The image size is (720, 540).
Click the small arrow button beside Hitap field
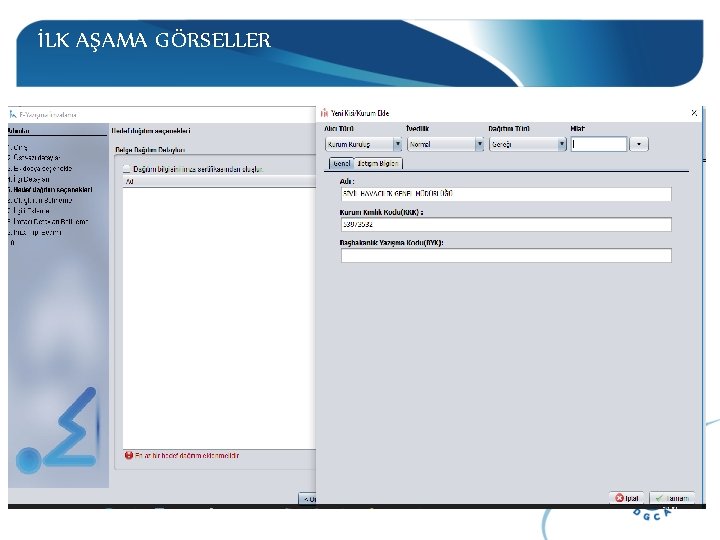638,144
